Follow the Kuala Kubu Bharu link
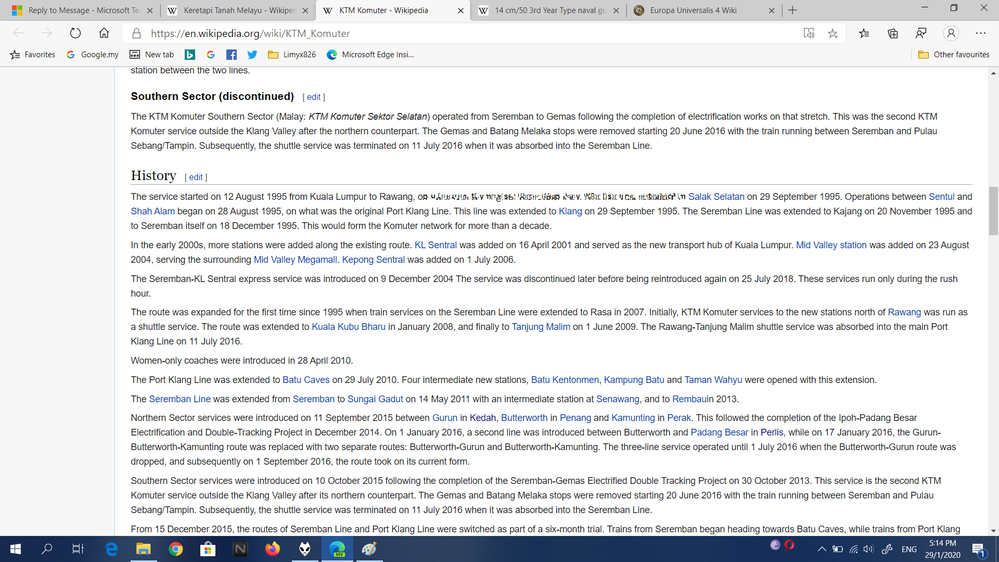Viewport: 999px width, 562px height. click(349, 327)
